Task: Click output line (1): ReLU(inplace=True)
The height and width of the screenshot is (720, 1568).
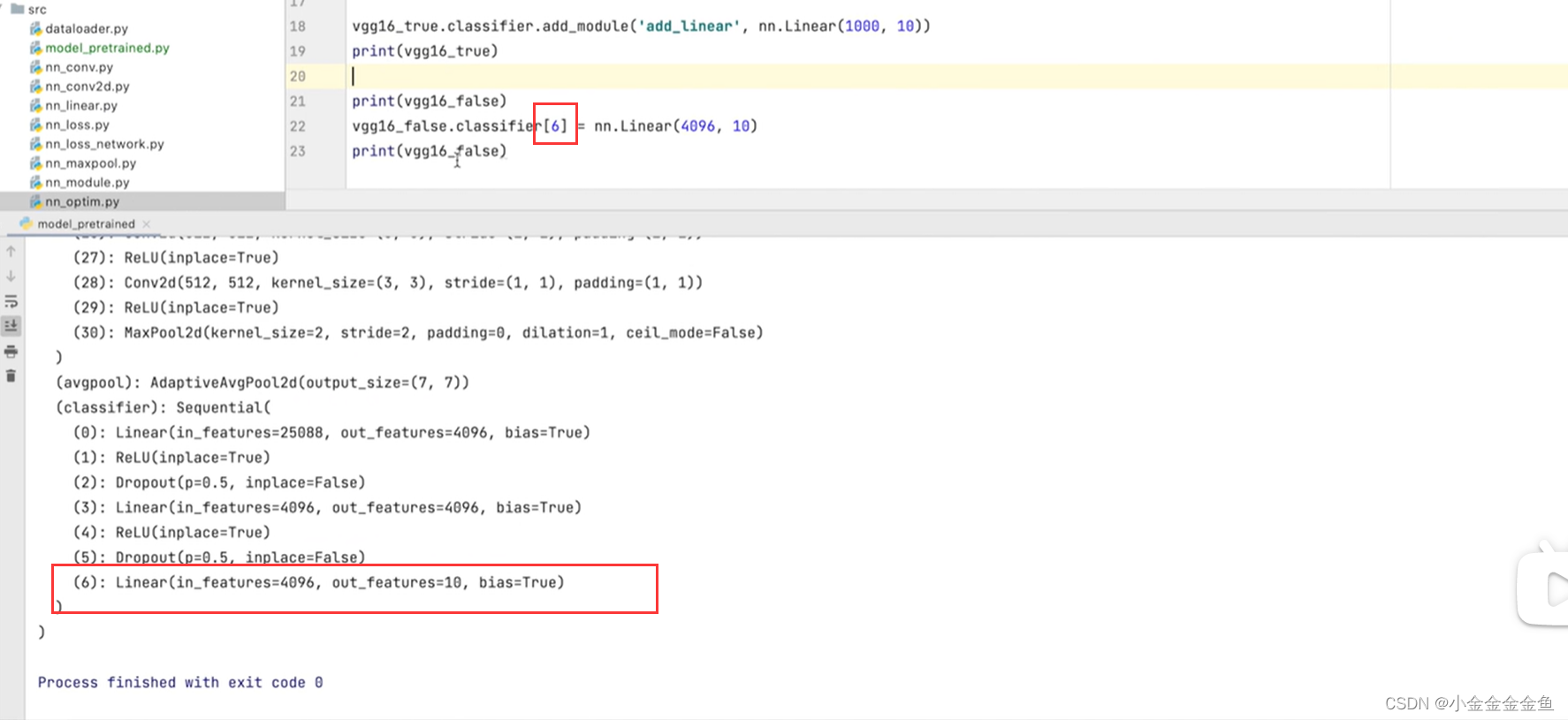Action: pyautogui.click(x=171, y=458)
